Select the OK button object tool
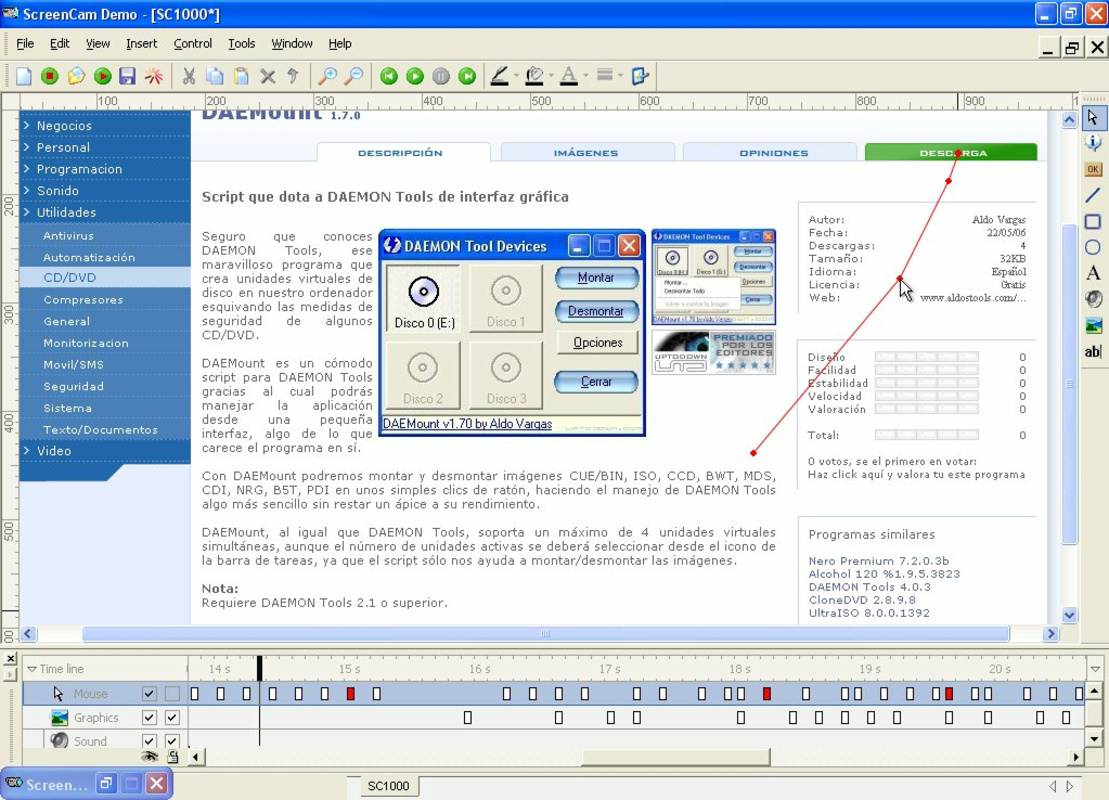This screenshot has height=800, width=1109. coord(1093,169)
